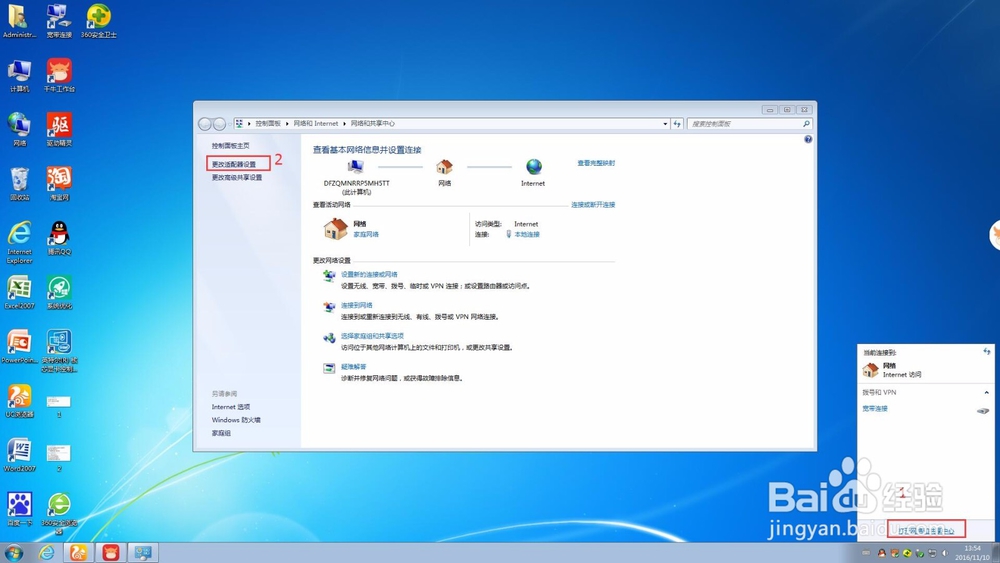Open the 网络 desktop icon
The height and width of the screenshot is (563, 1000).
click(19, 129)
